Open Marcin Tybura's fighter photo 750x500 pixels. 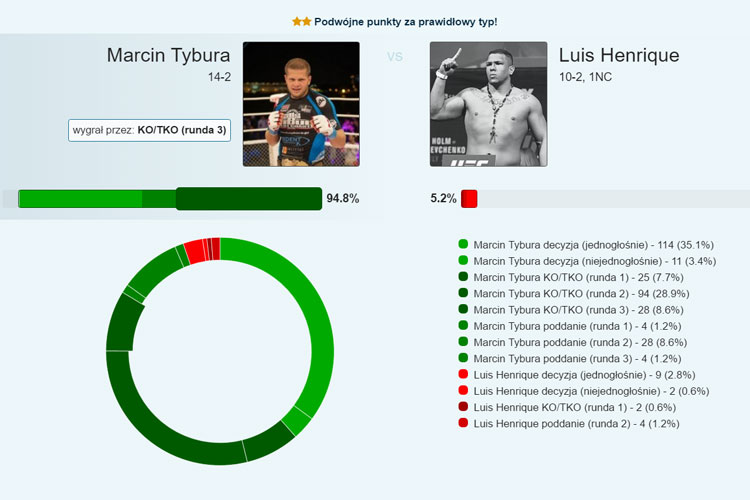pyautogui.click(x=301, y=104)
